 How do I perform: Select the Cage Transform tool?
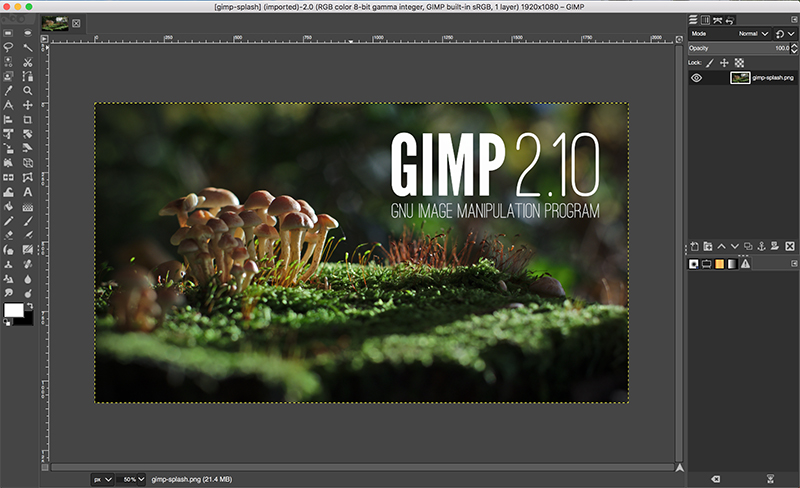pyautogui.click(x=28, y=177)
